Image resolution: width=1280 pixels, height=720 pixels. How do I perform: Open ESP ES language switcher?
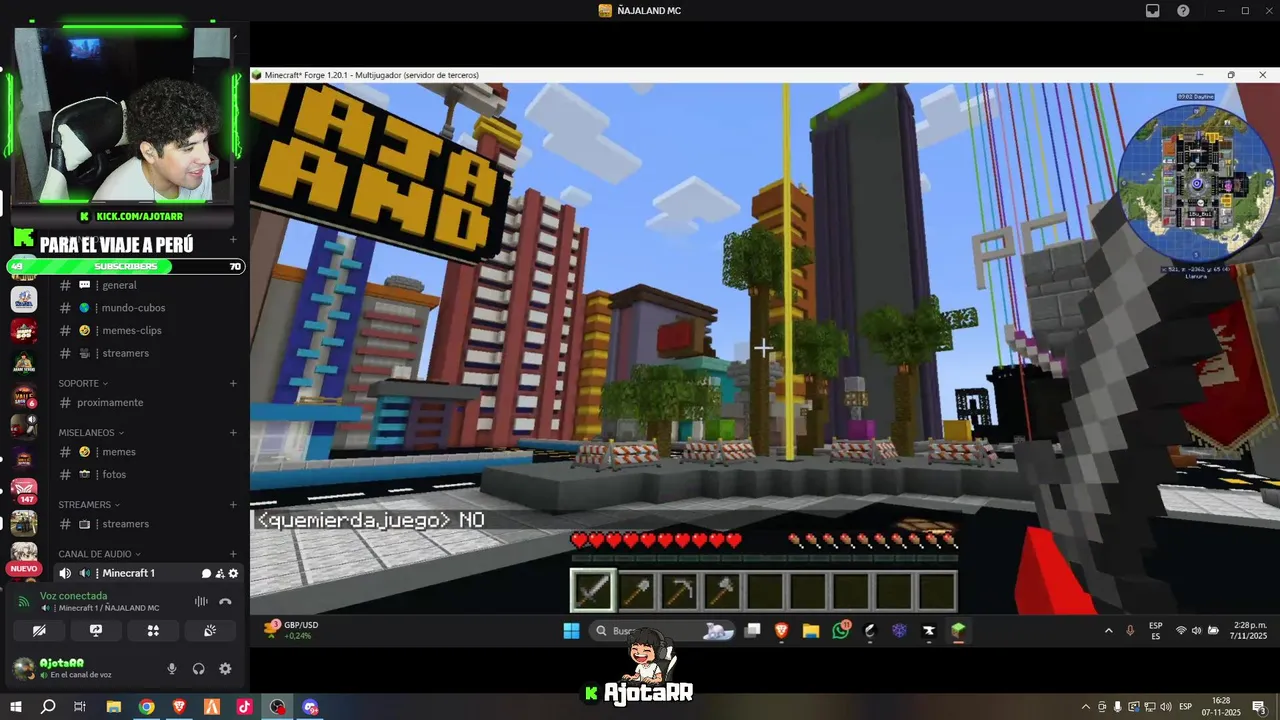[x=1156, y=631]
